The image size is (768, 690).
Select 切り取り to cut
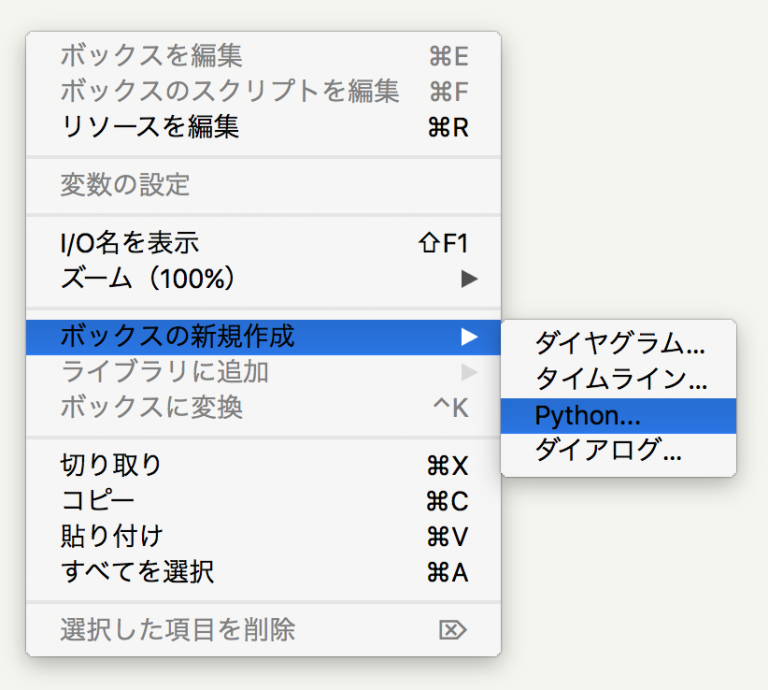coord(111,466)
